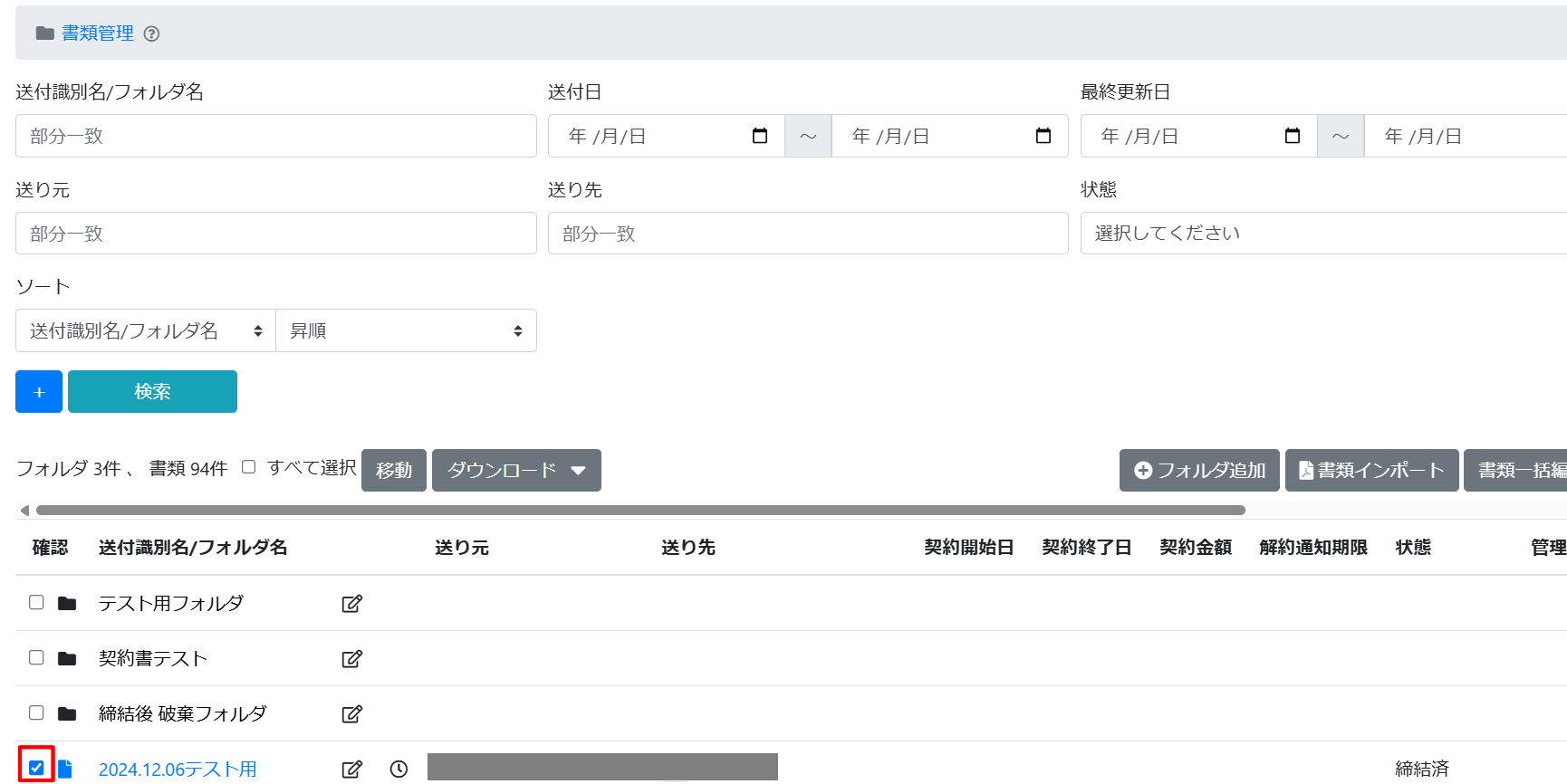
Task: Click the help icon beside 書類管理
Action: pos(152,33)
